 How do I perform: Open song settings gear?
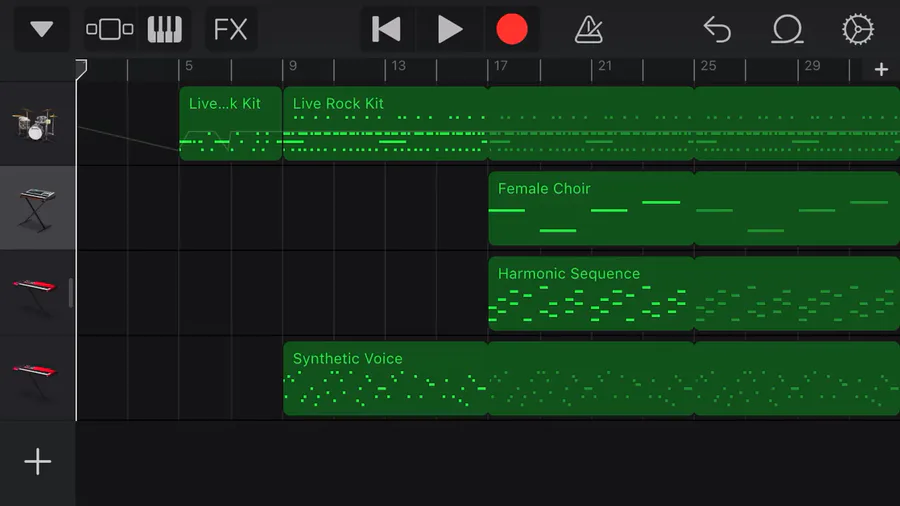pyautogui.click(x=858, y=29)
